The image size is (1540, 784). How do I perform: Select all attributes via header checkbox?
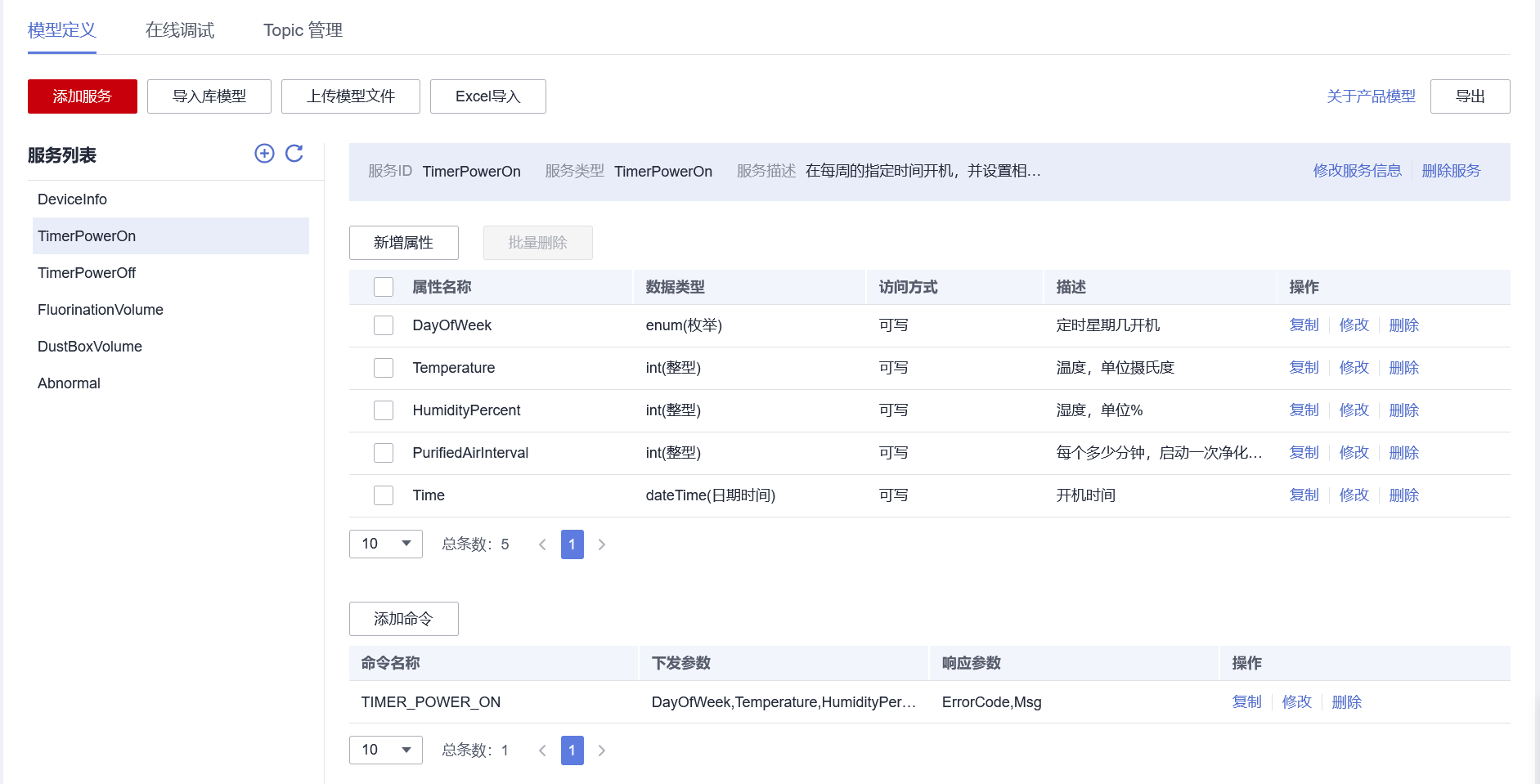(x=383, y=286)
